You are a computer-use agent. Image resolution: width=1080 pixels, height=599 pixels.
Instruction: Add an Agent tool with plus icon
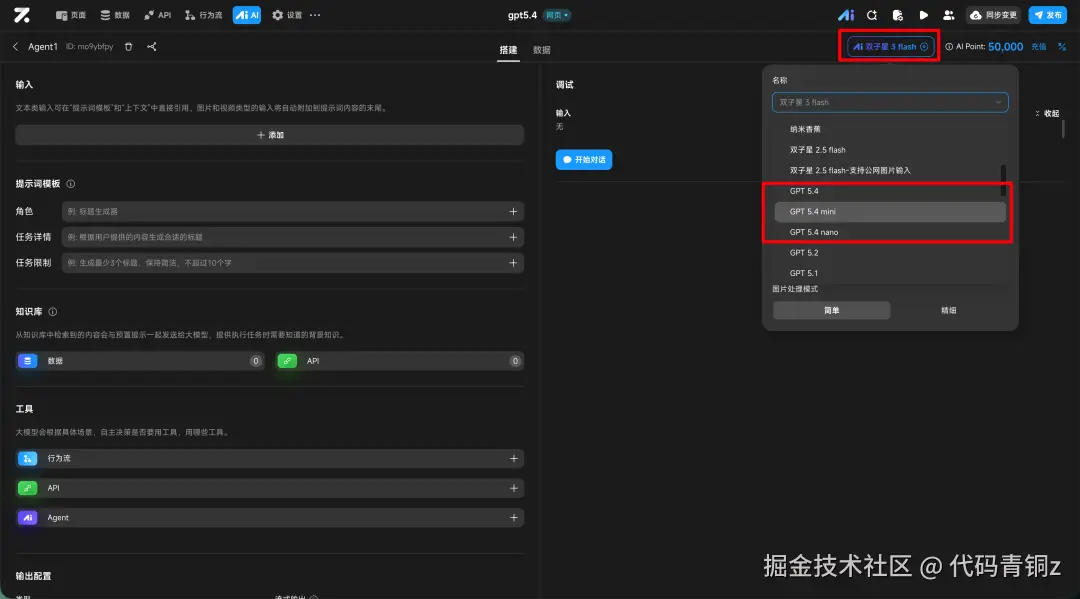tap(514, 518)
